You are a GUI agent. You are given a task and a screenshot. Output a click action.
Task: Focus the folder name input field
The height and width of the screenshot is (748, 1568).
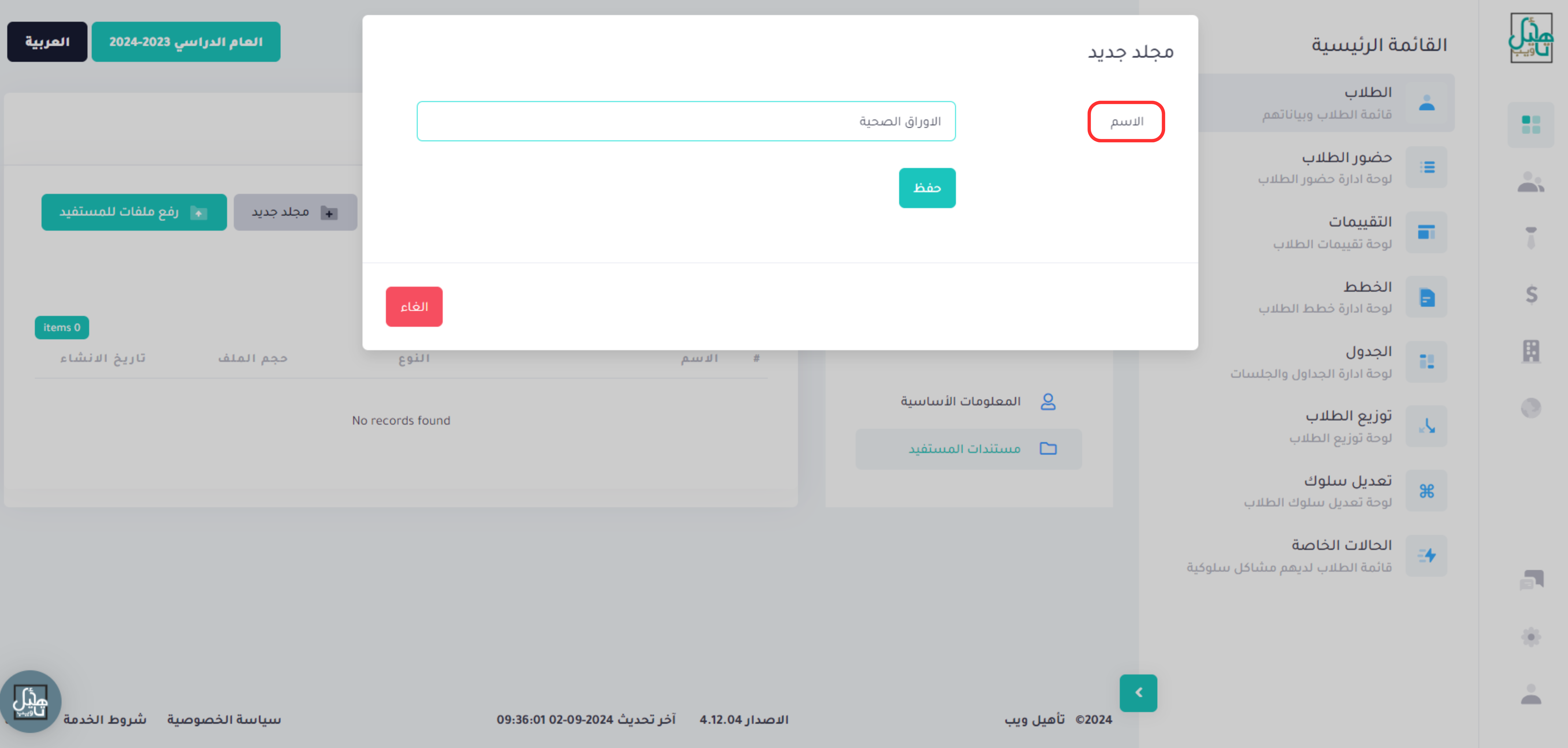pyautogui.click(x=686, y=121)
